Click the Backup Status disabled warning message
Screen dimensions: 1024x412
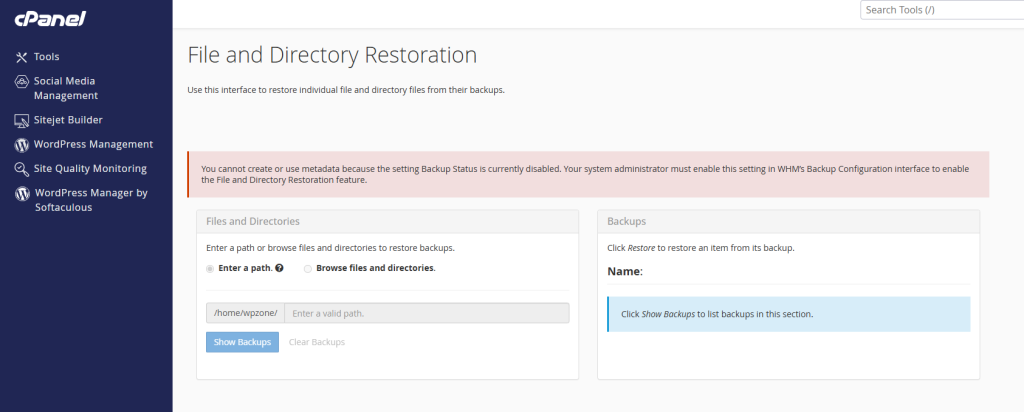tap(588, 174)
